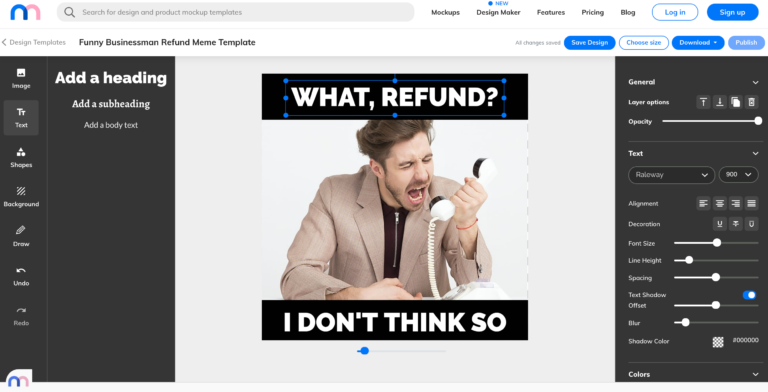
Task: Bring layer to front icon
Action: (x=703, y=102)
